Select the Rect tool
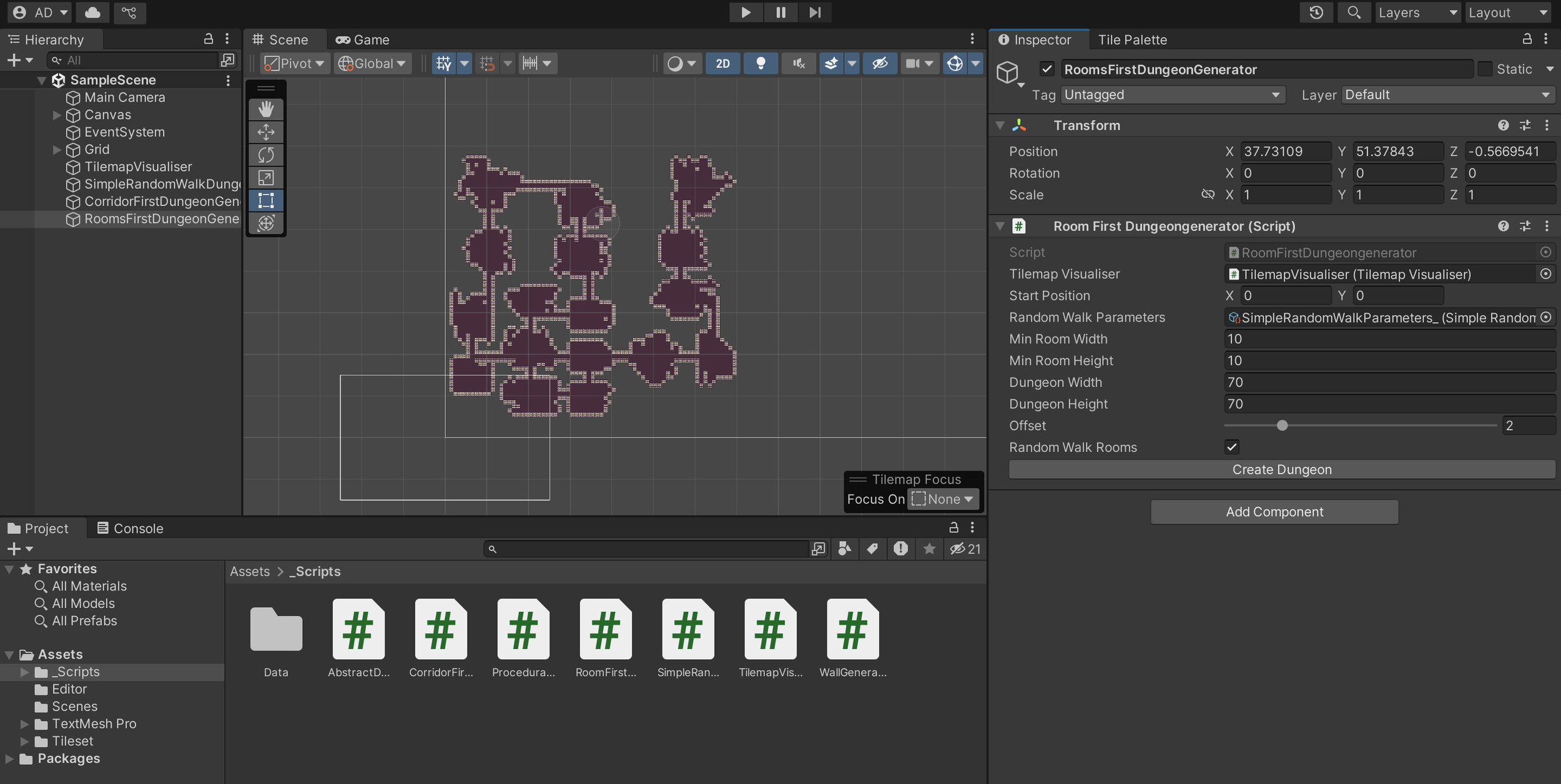1561x784 pixels. [266, 200]
